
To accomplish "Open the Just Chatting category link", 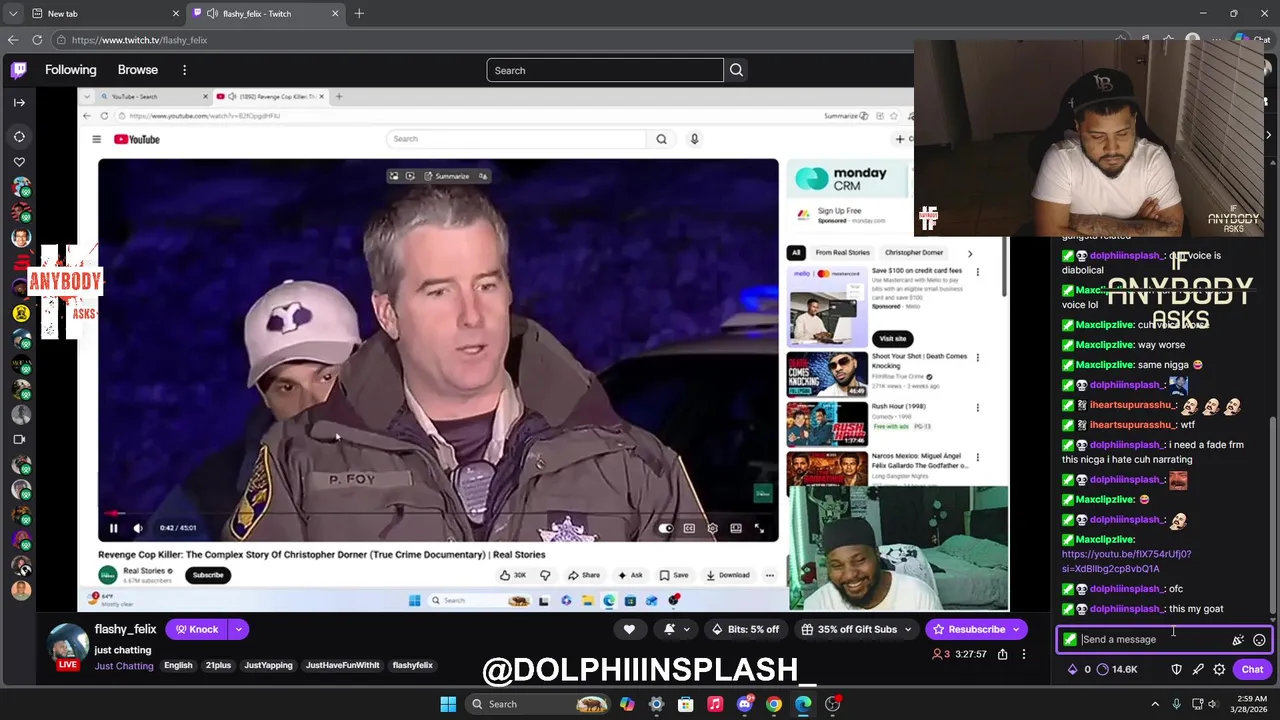I will coord(124,666).
